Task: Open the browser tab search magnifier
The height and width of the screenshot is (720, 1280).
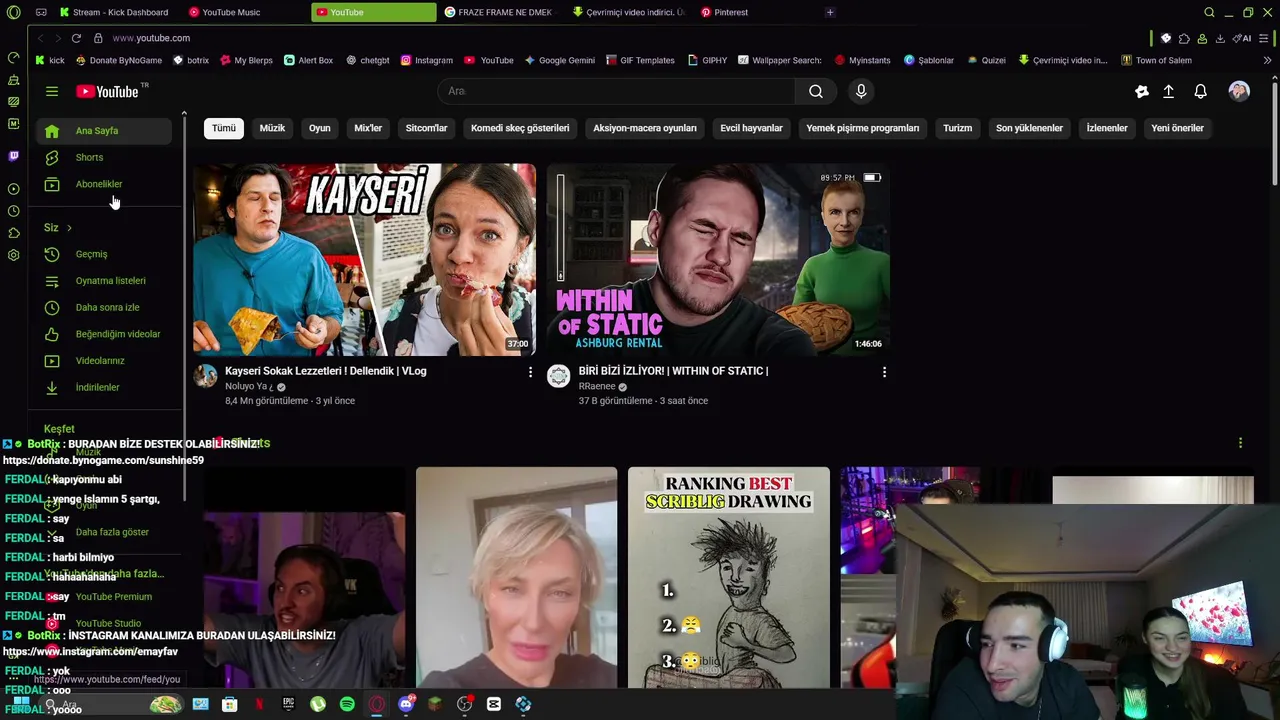Action: [1209, 12]
